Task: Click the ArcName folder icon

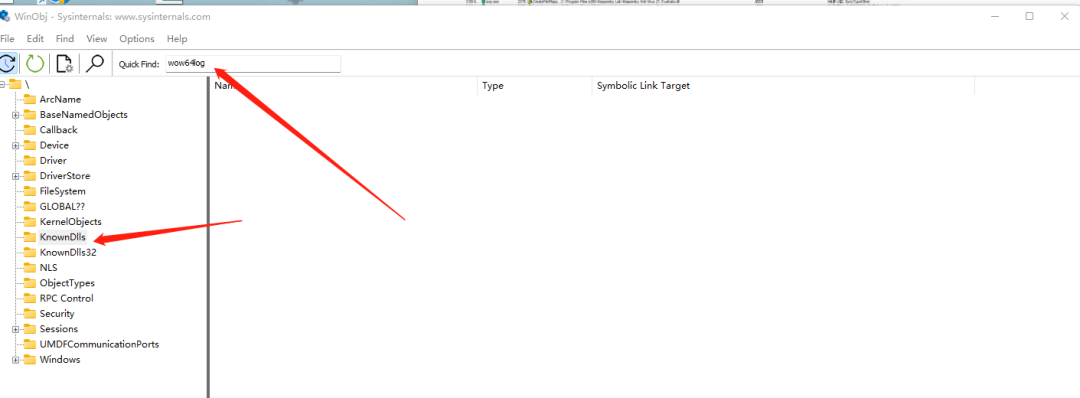Action: coord(30,99)
